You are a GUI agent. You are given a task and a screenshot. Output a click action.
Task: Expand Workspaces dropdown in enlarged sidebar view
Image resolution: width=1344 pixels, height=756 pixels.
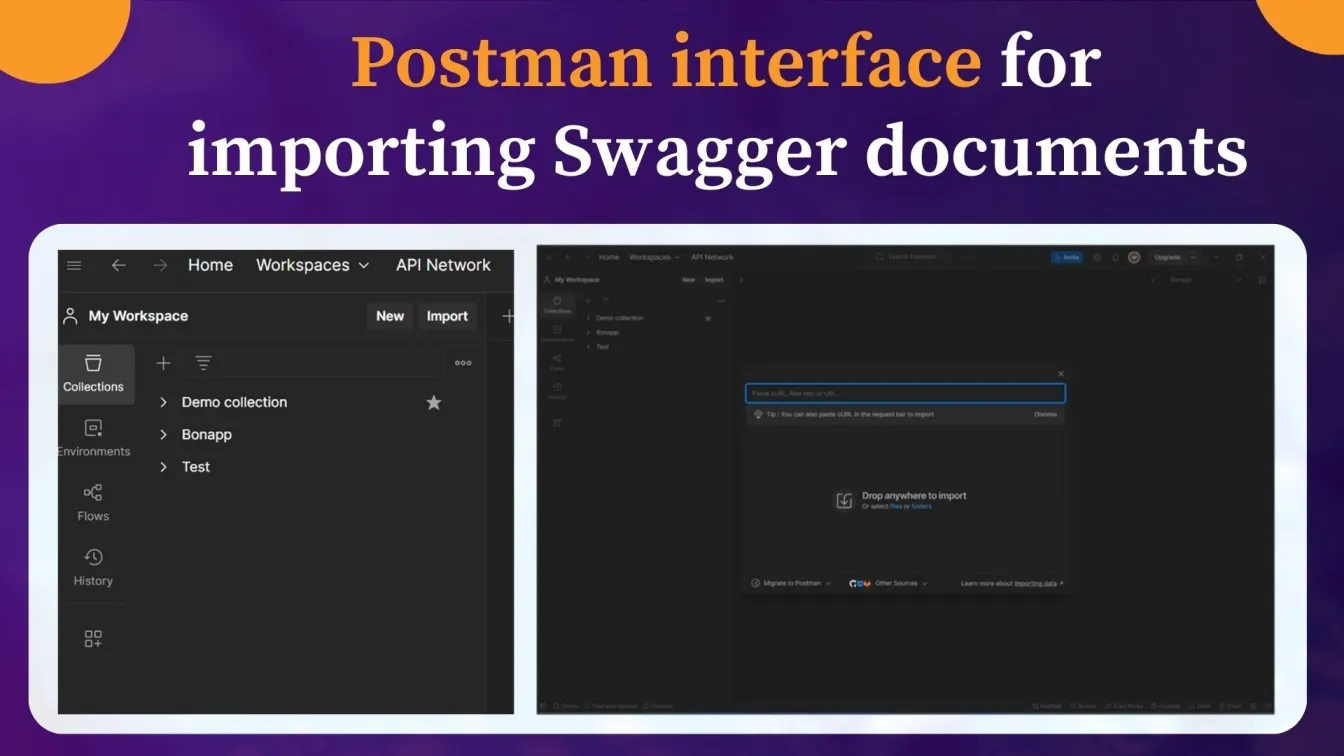coord(313,265)
